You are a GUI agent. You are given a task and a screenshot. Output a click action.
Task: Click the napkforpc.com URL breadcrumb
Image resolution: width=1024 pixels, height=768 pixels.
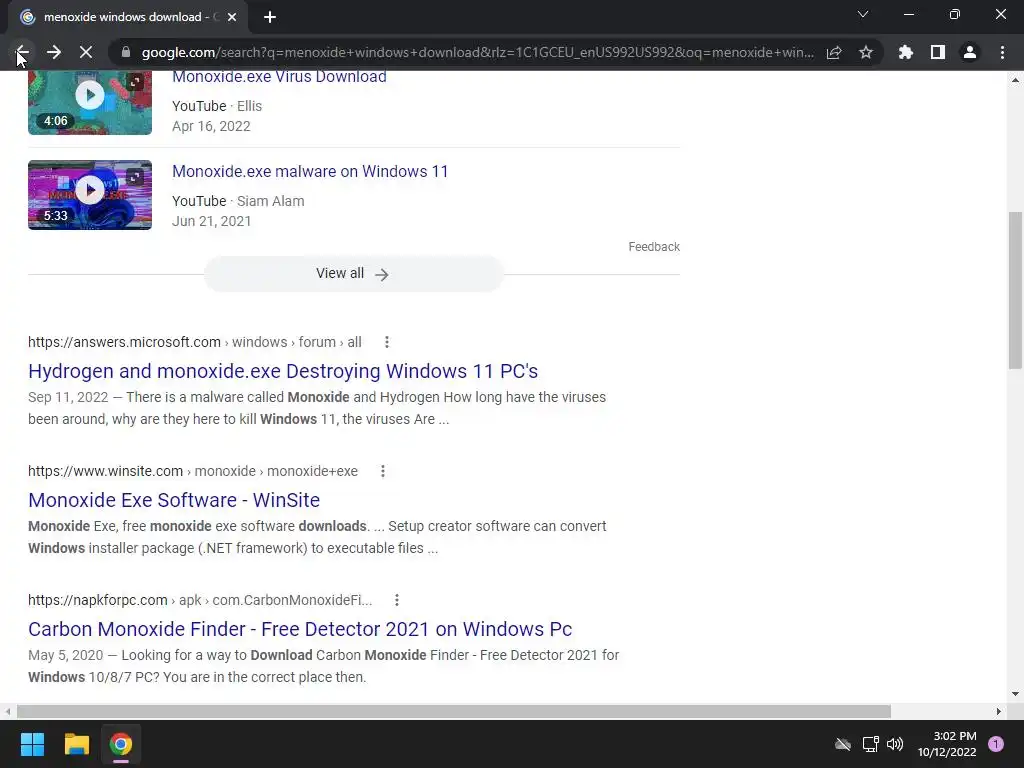tap(200, 600)
